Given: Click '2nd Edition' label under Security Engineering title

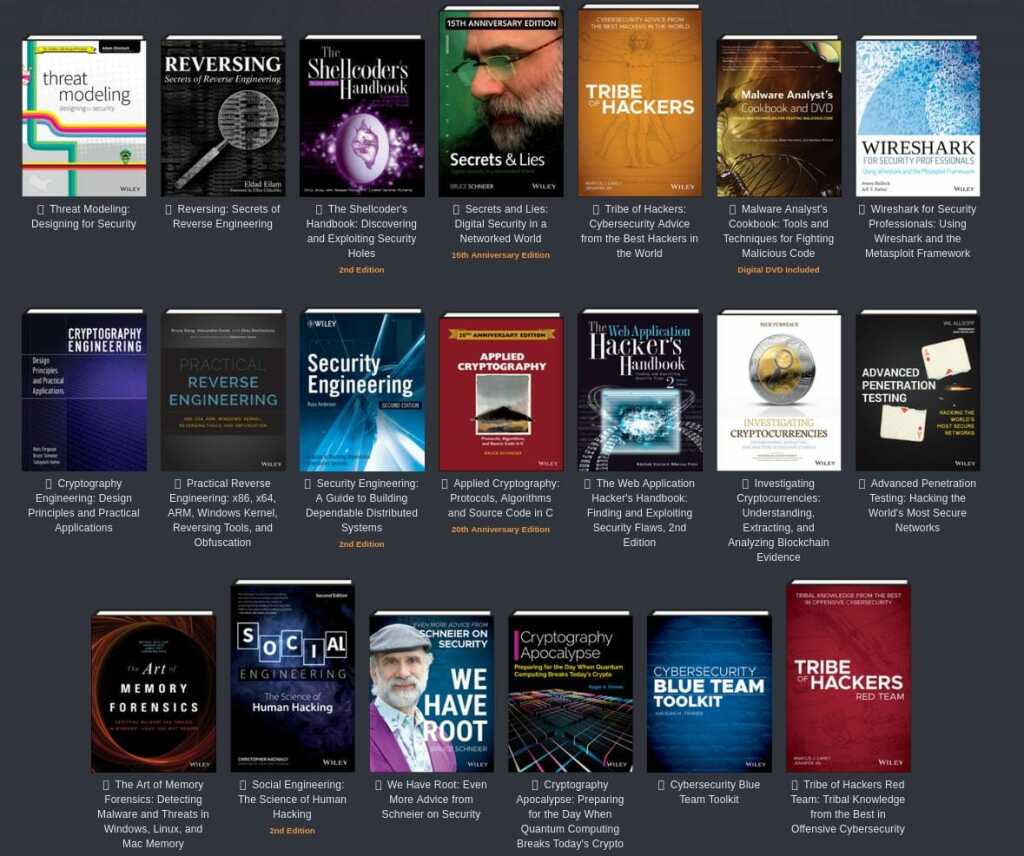Looking at the screenshot, I should 362,544.
